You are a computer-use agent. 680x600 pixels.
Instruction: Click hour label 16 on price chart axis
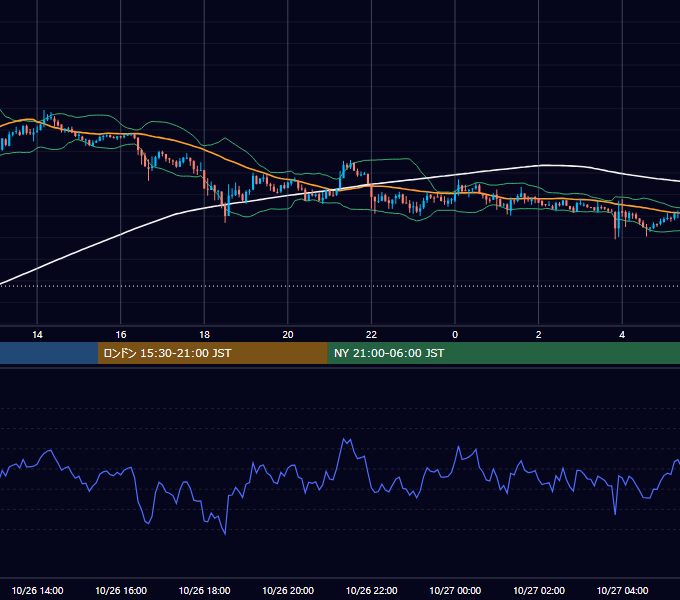point(121,335)
